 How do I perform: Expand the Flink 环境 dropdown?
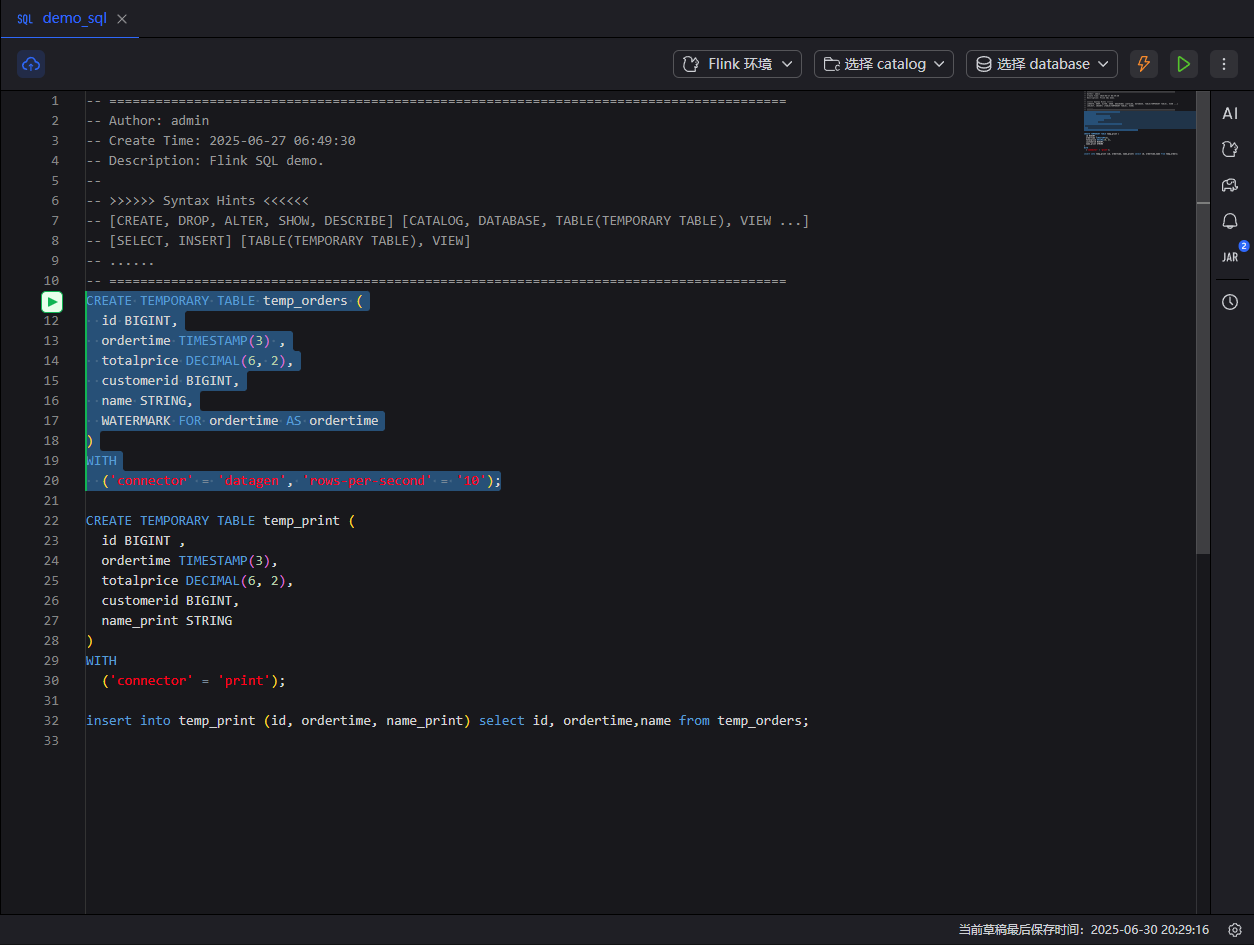click(x=737, y=64)
